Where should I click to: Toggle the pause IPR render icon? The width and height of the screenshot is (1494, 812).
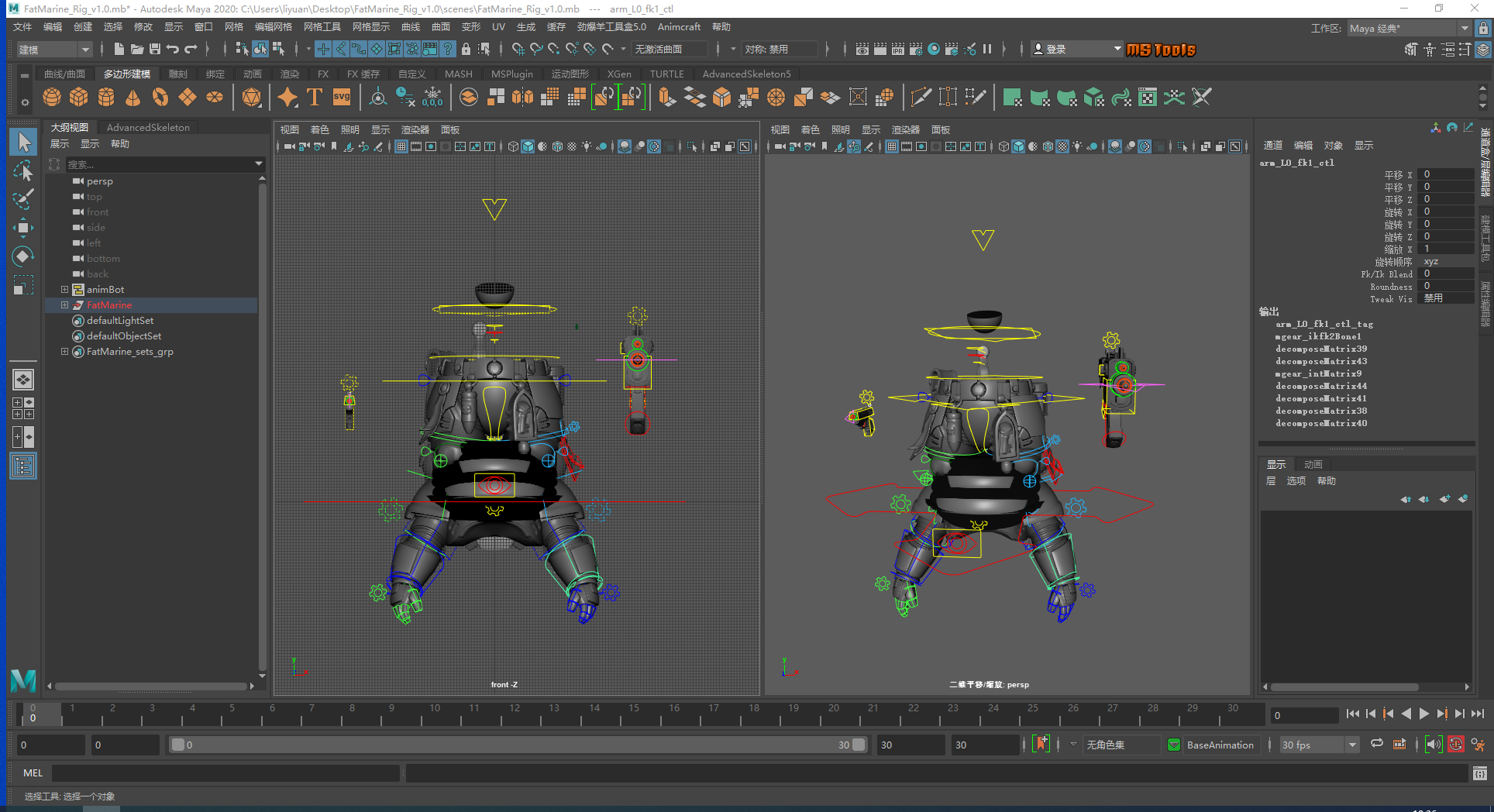[987, 50]
